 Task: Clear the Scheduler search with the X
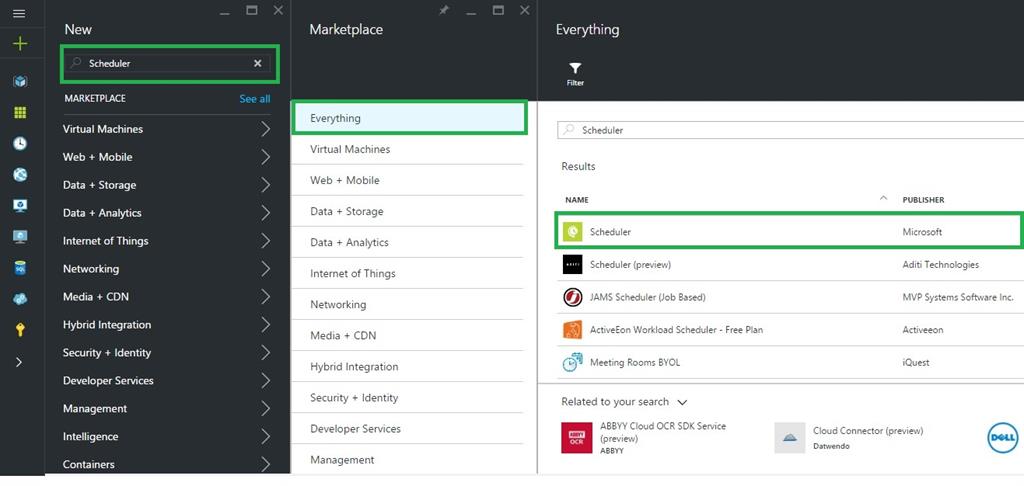click(257, 63)
